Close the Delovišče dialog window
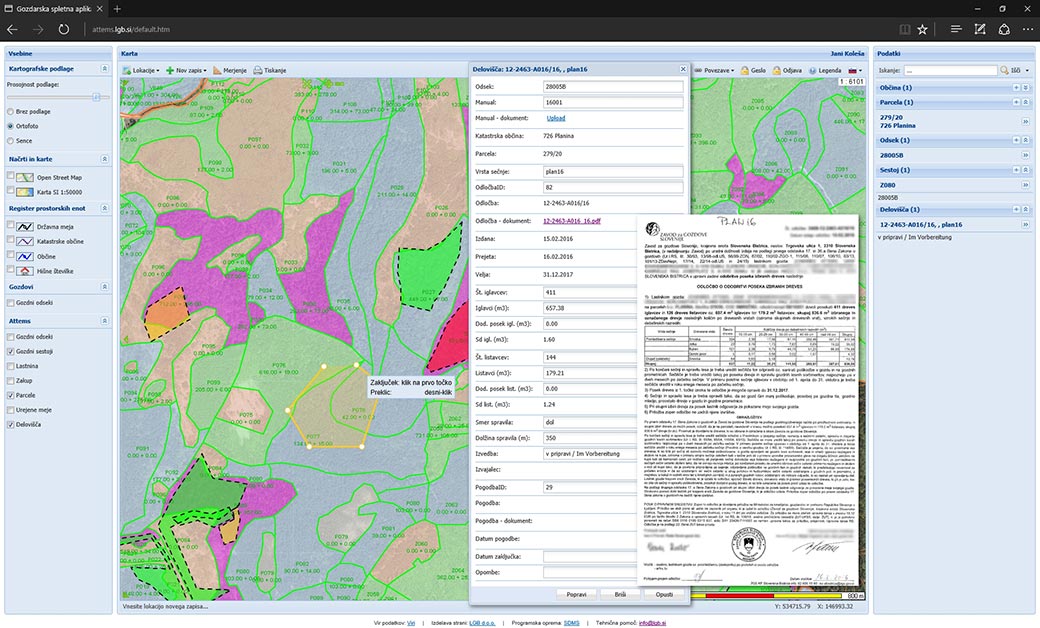The width and height of the screenshot is (1040, 628). [x=684, y=69]
